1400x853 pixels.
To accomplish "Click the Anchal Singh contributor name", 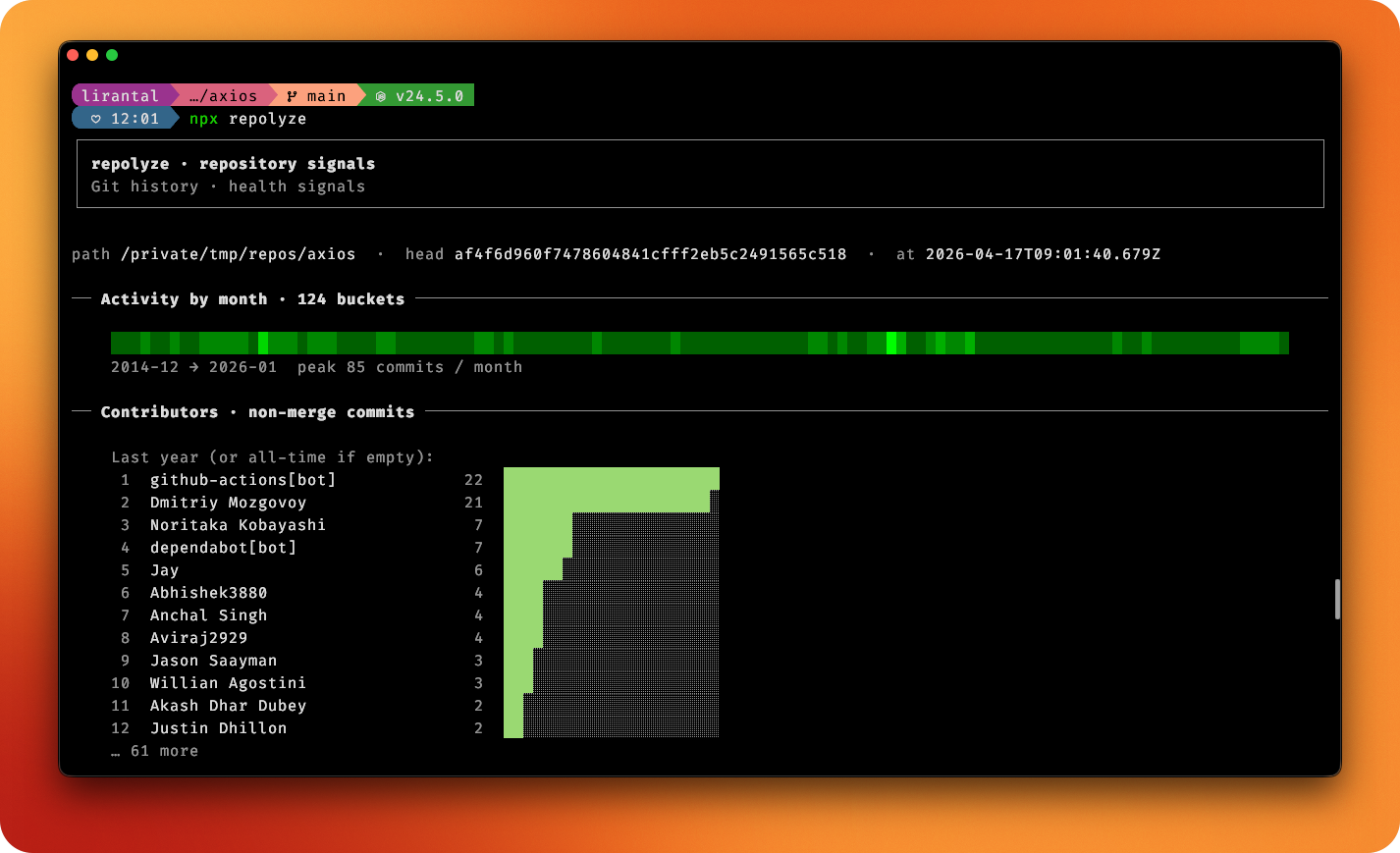I will [x=208, y=615].
